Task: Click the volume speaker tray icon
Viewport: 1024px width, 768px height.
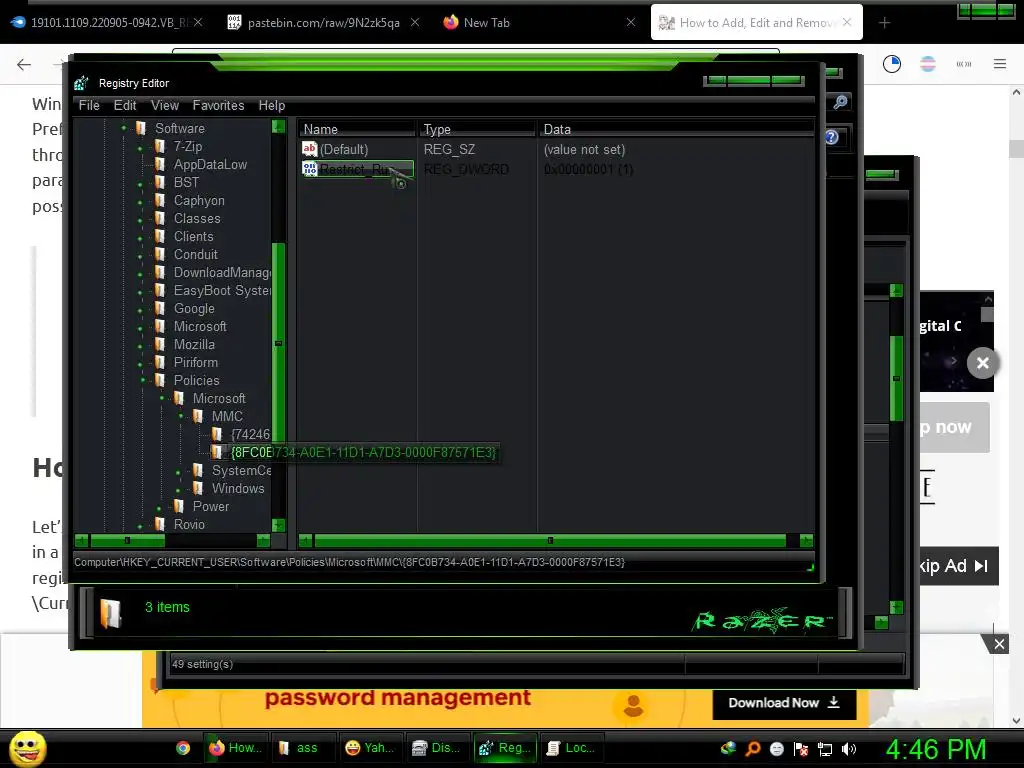Action: point(849,749)
